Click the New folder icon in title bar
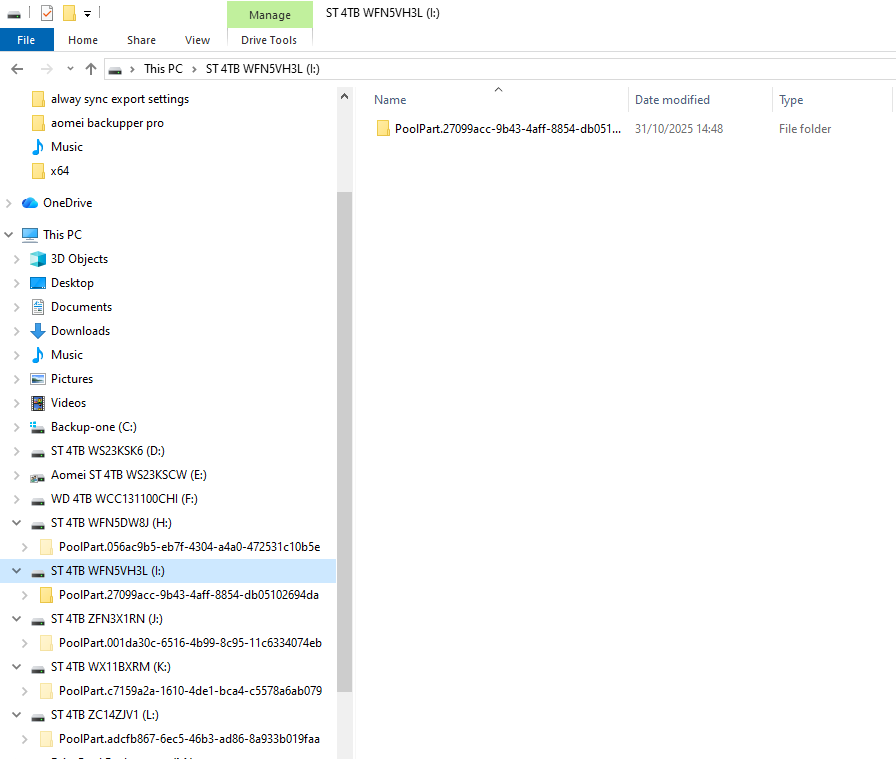 [69, 13]
